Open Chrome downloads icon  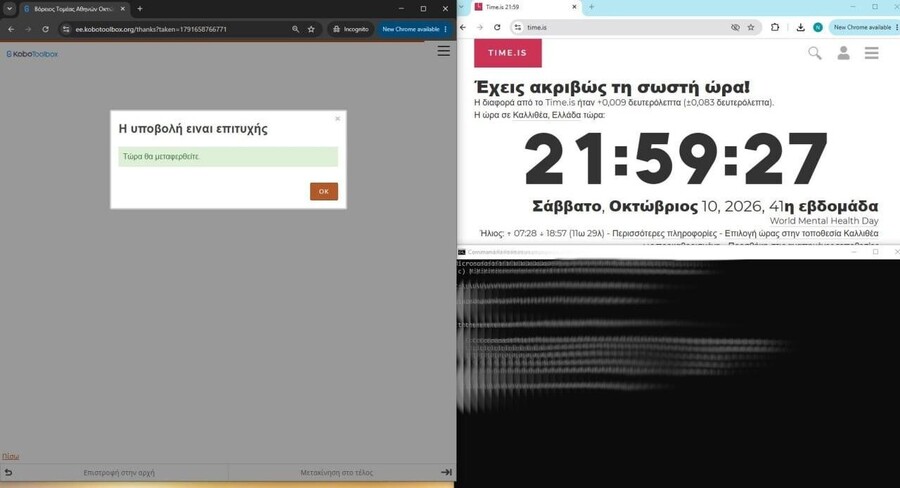(x=800, y=27)
